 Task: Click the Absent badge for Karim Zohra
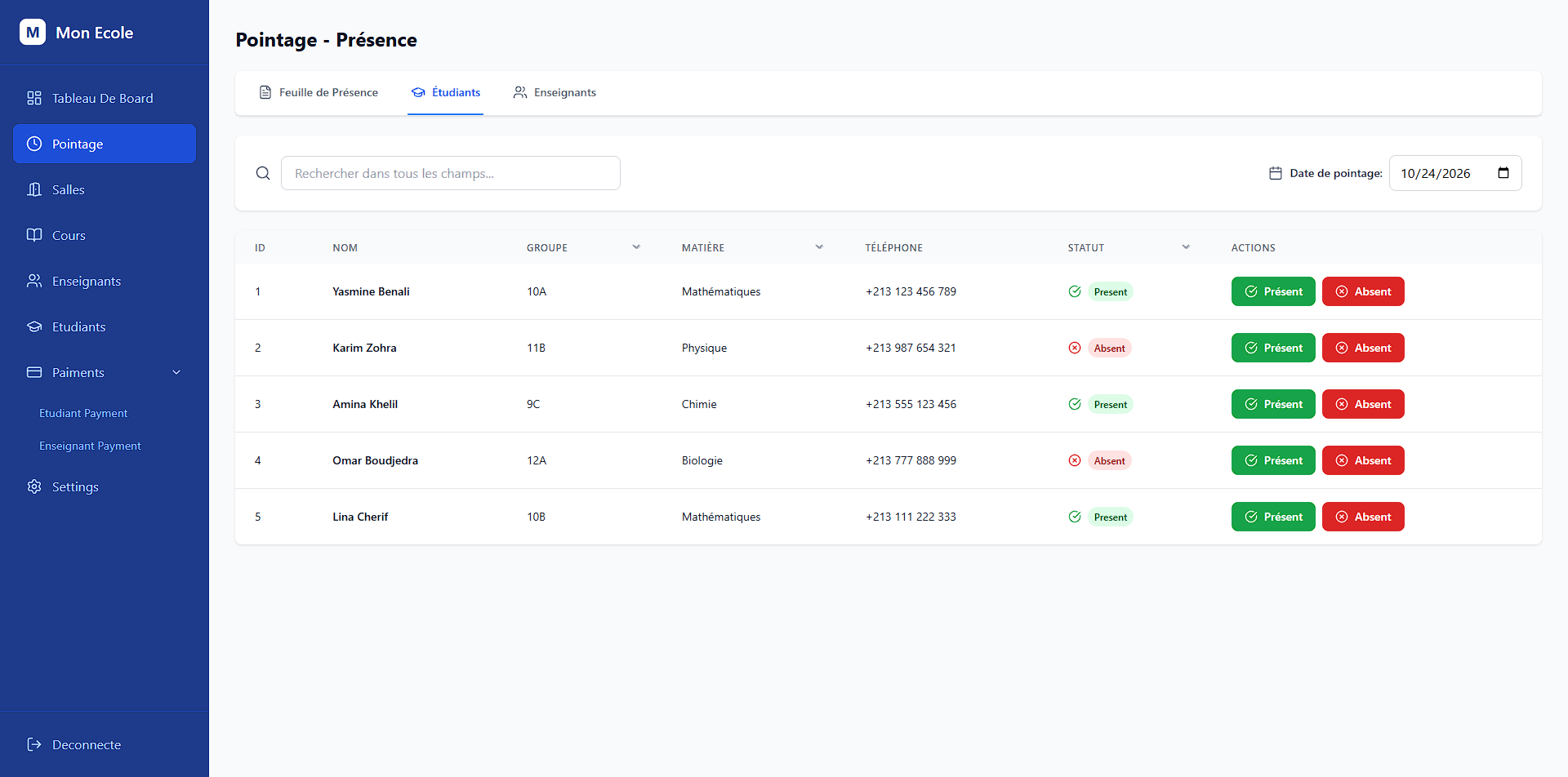pyautogui.click(x=1110, y=348)
